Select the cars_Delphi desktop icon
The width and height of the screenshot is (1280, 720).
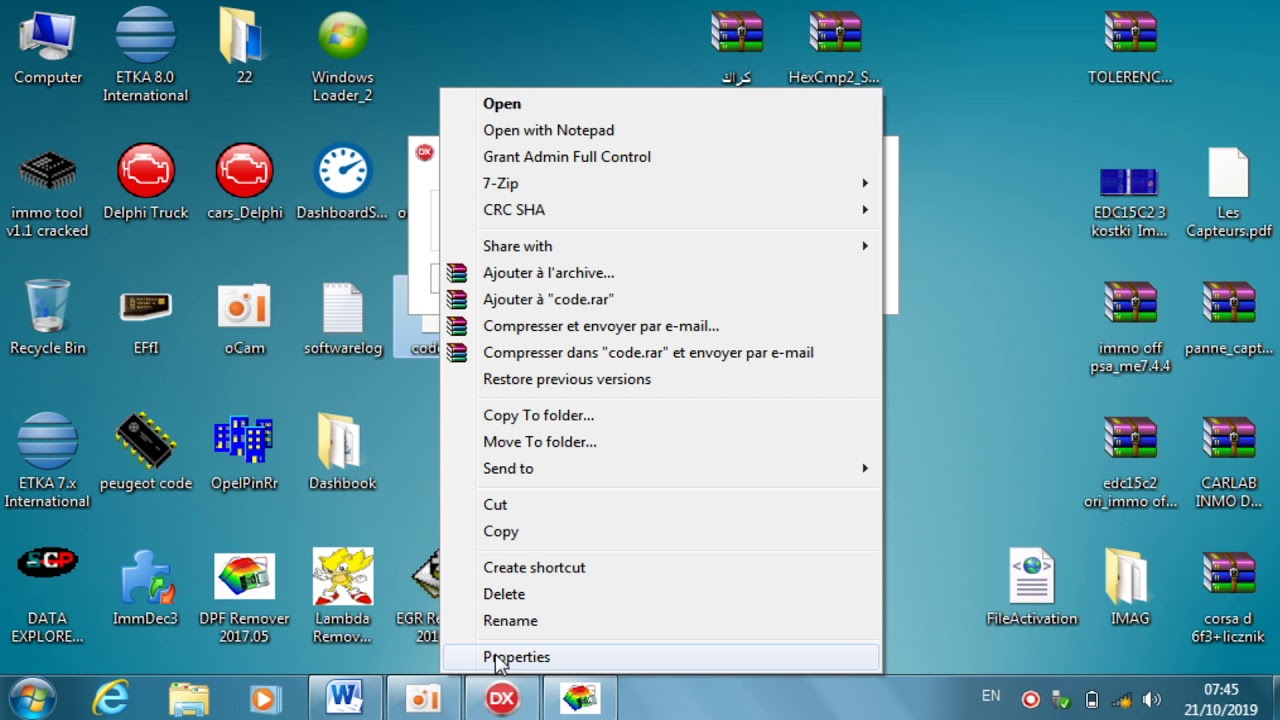pyautogui.click(x=244, y=182)
